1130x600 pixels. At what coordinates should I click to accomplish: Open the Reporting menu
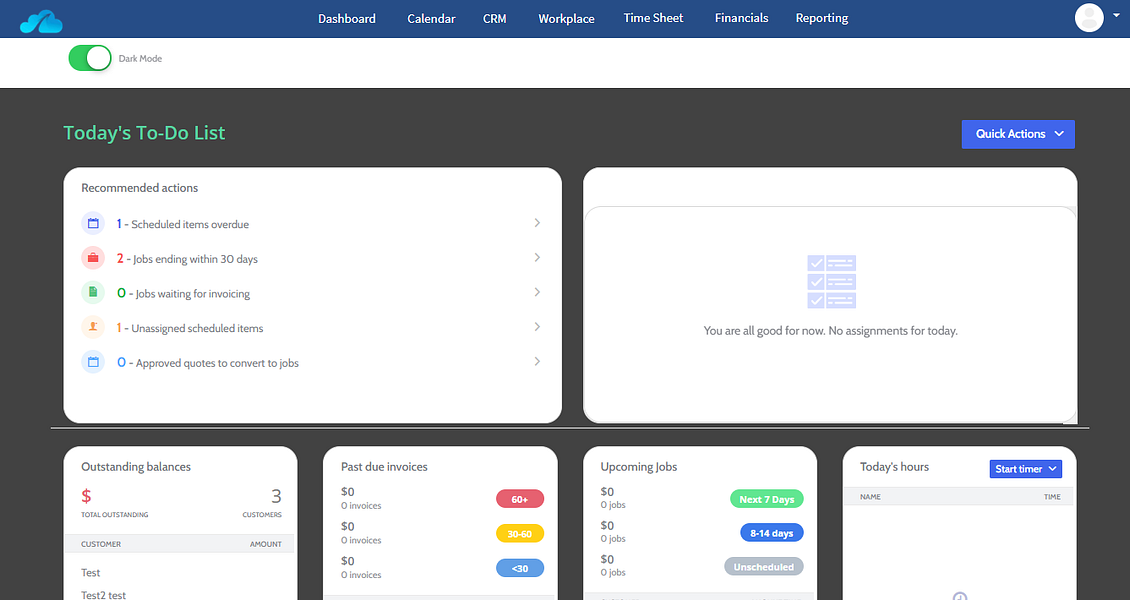coord(822,18)
